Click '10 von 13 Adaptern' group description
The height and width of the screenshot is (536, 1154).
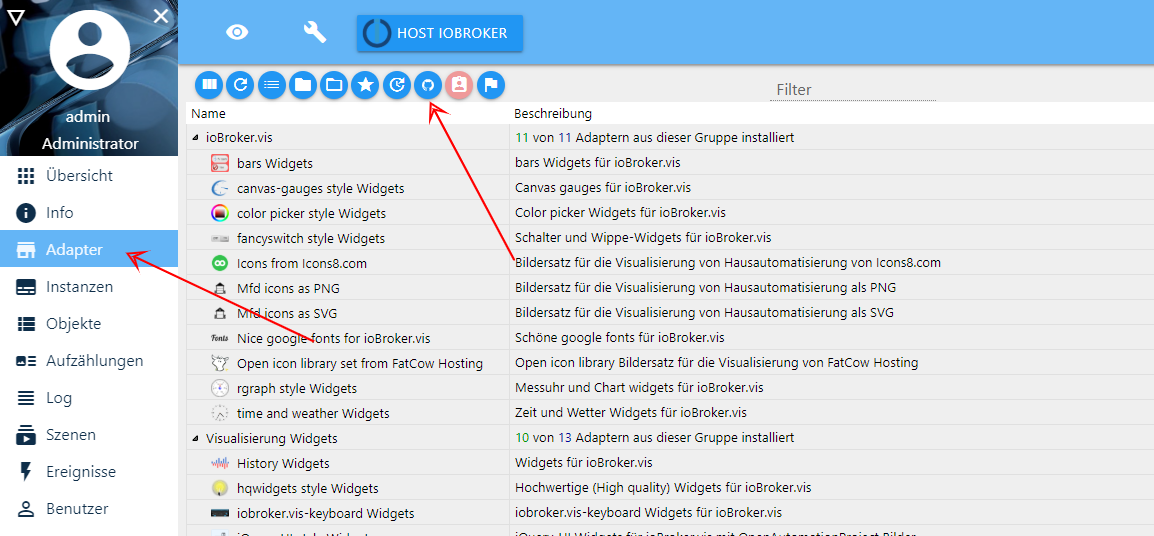[654, 438]
